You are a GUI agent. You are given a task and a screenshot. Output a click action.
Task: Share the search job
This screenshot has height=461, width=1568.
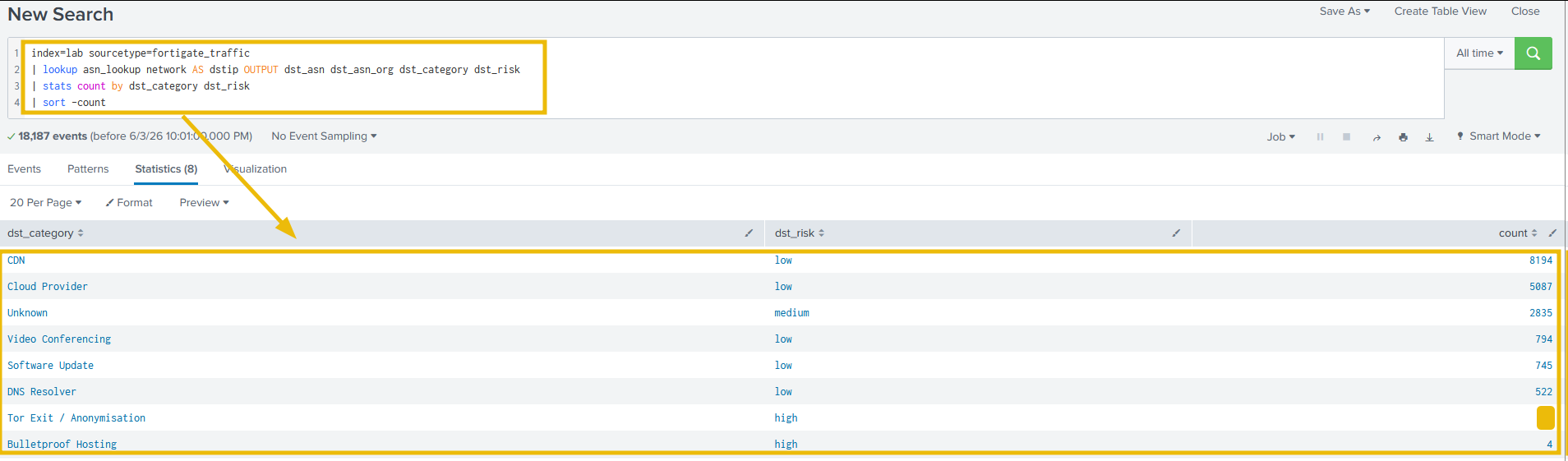[x=1377, y=137]
